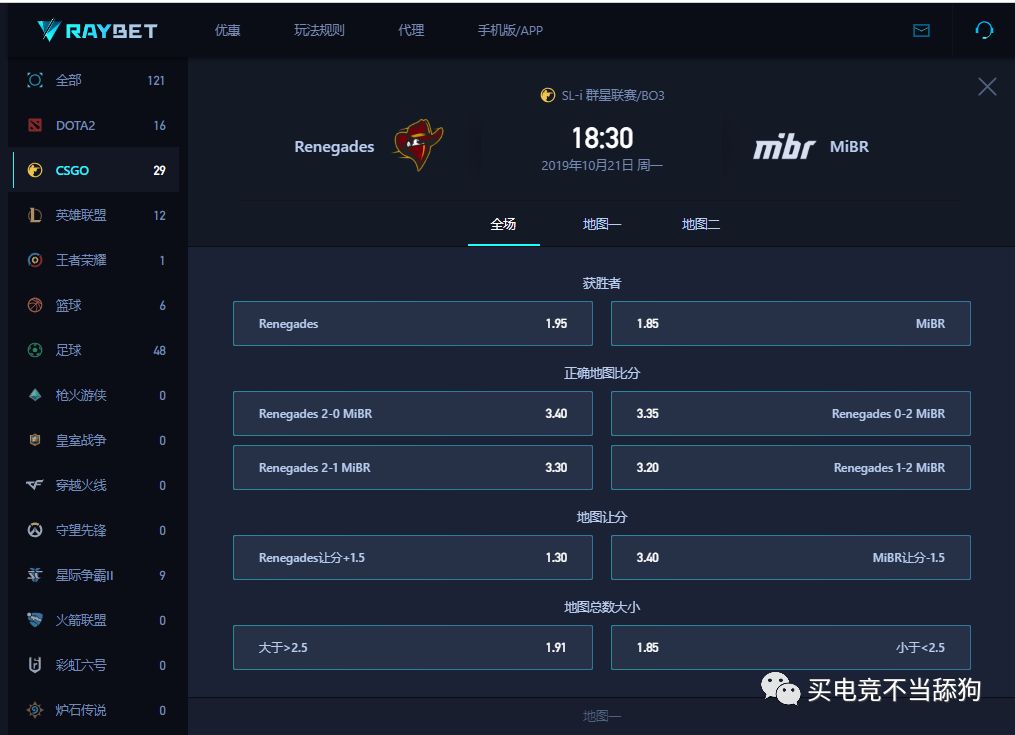Screen dimensions: 1015x735
Task: Click the 2019年10月21日 周一 date
Action: pos(602,165)
